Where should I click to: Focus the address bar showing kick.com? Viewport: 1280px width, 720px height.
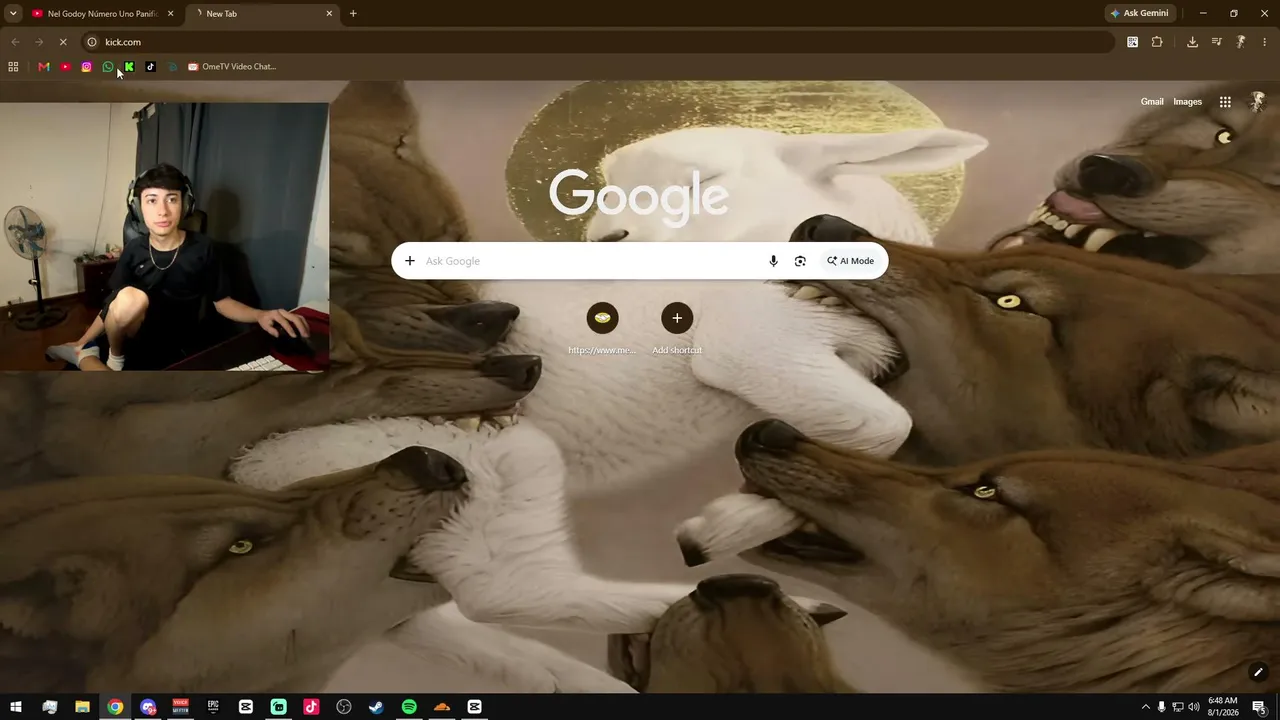click(600, 42)
